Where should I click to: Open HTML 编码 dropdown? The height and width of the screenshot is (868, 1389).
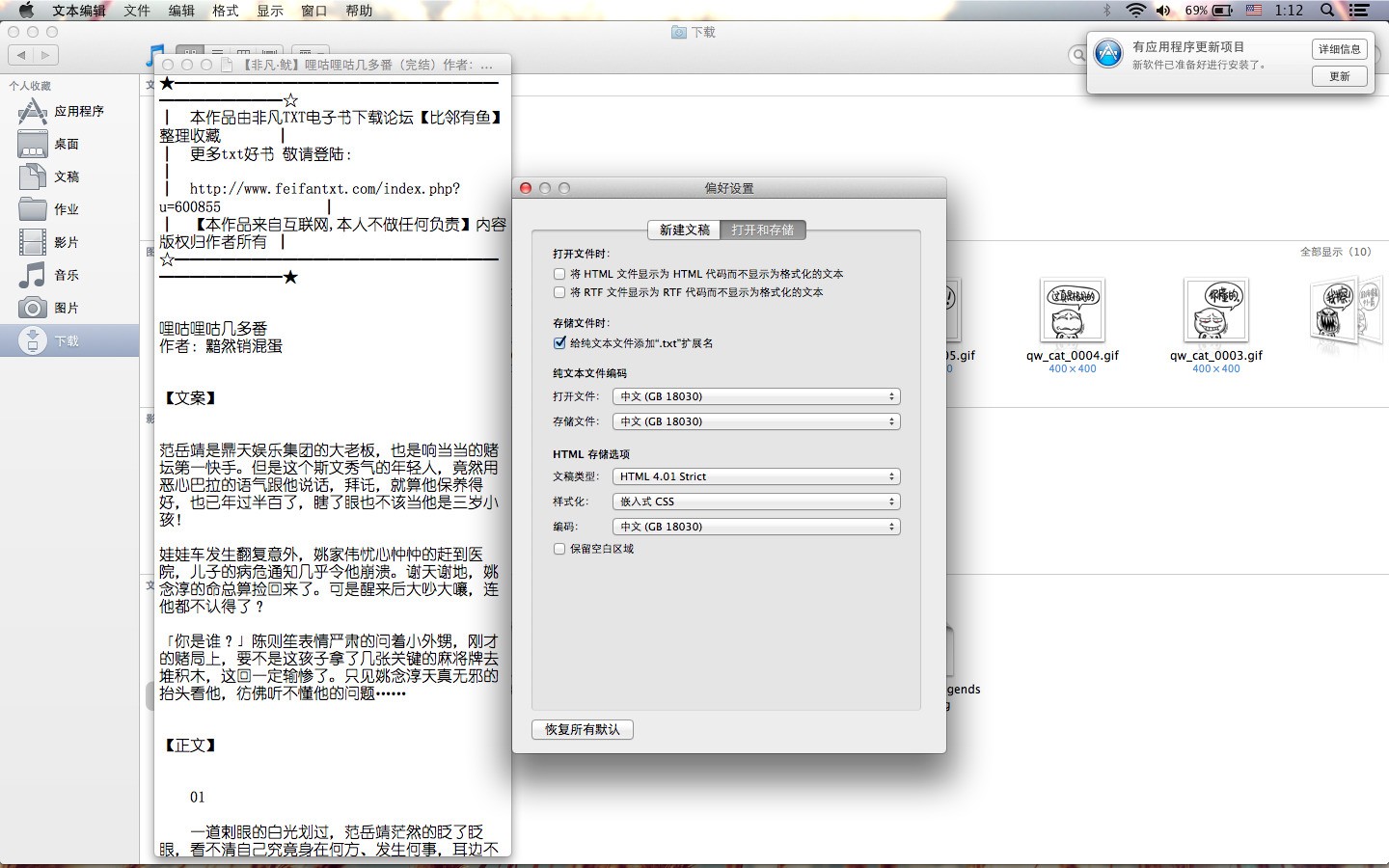click(756, 527)
